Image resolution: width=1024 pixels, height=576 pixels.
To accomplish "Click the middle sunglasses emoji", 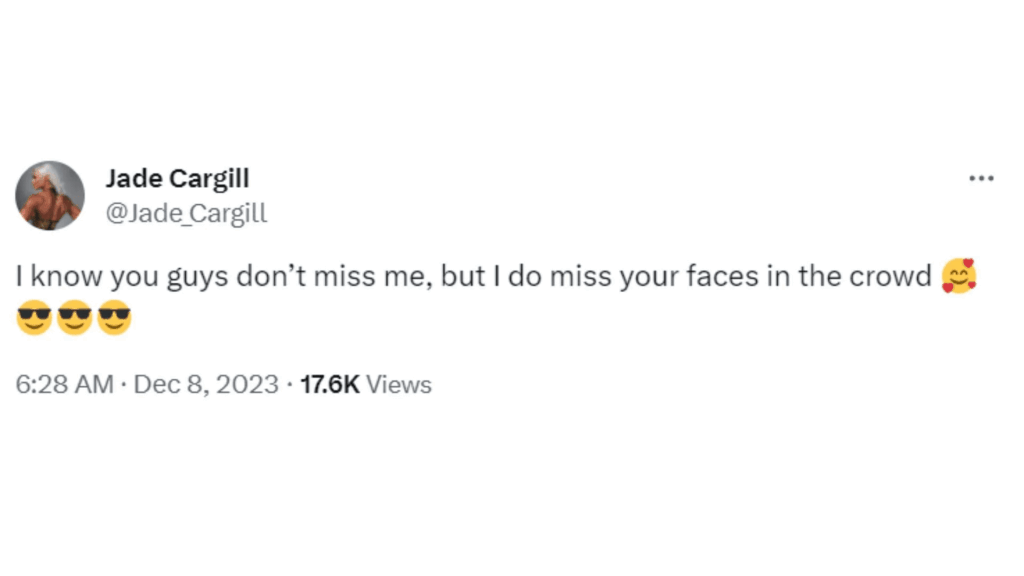I will point(75,318).
